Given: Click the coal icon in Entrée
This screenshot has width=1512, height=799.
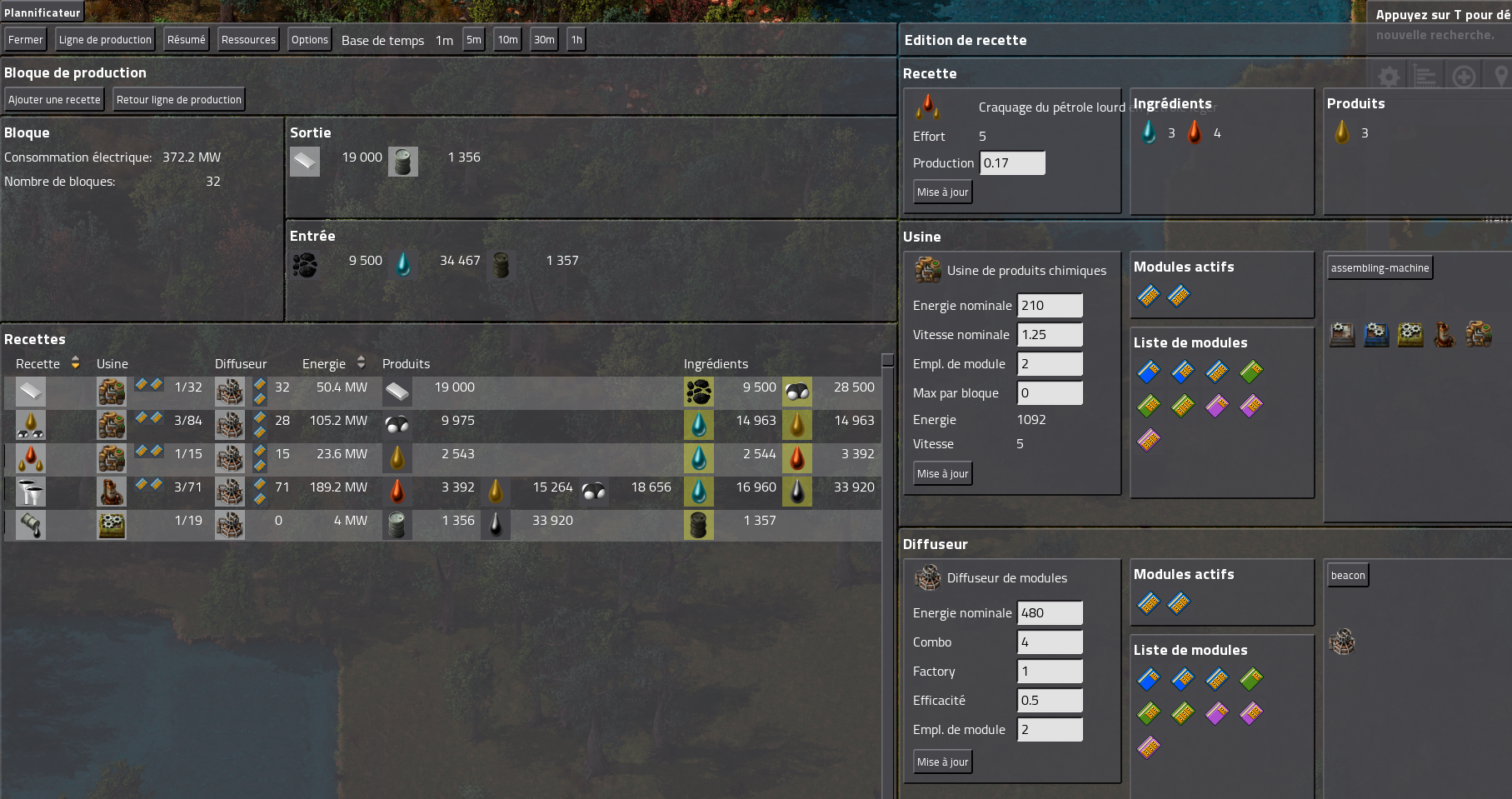Looking at the screenshot, I should click(x=305, y=265).
